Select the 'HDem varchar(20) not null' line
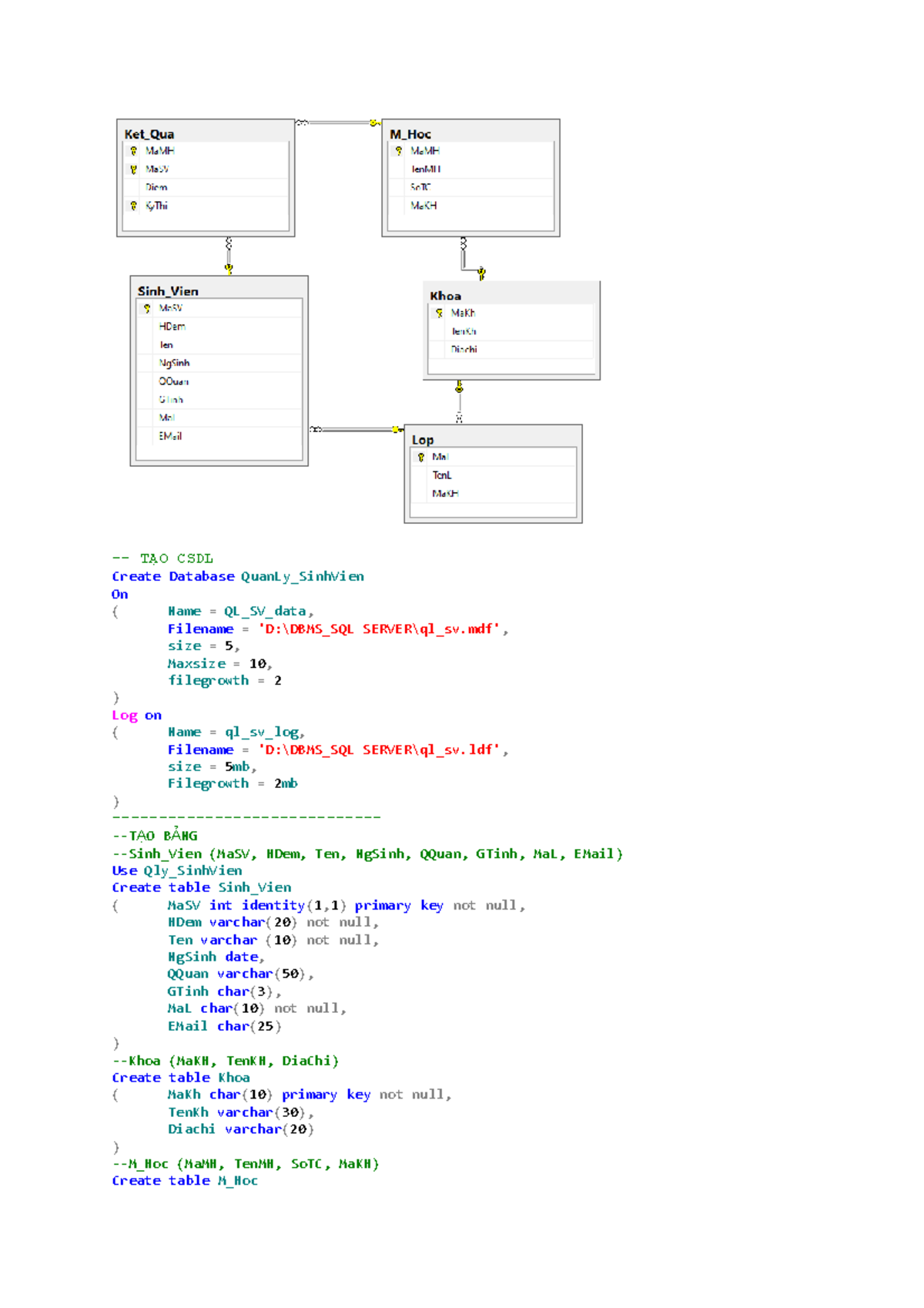The width and height of the screenshot is (924, 1308). pyautogui.click(x=273, y=922)
